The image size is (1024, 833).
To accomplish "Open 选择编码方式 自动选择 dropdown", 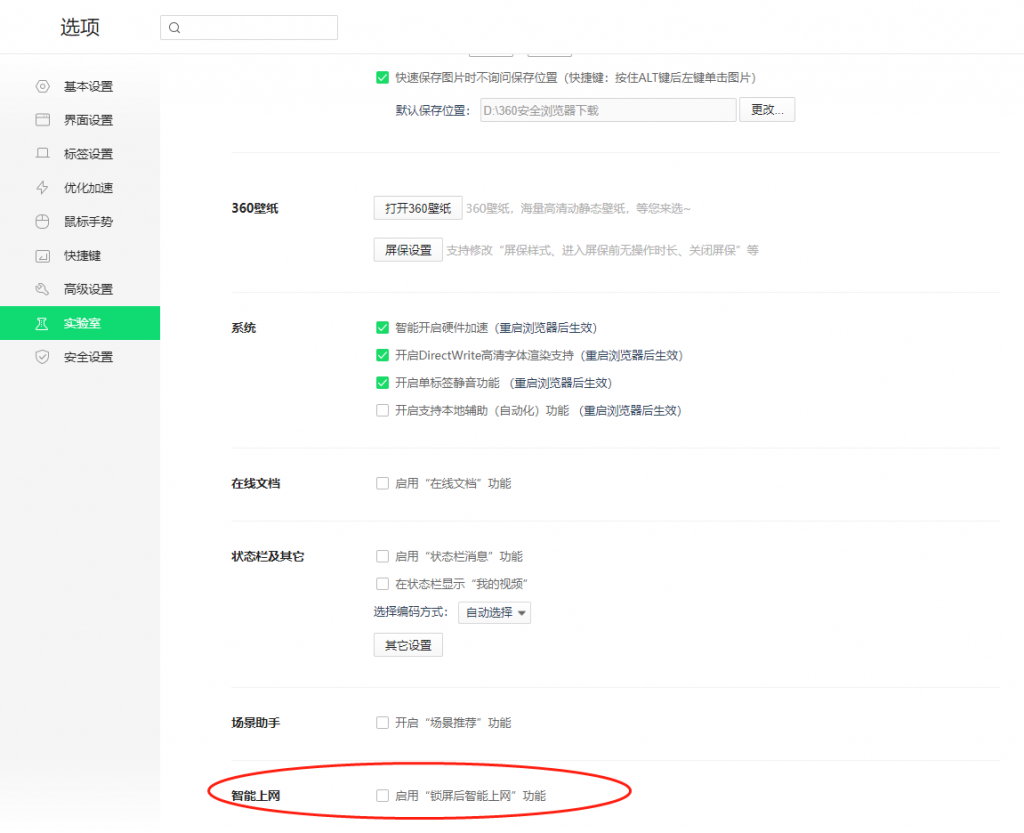I will click(494, 612).
